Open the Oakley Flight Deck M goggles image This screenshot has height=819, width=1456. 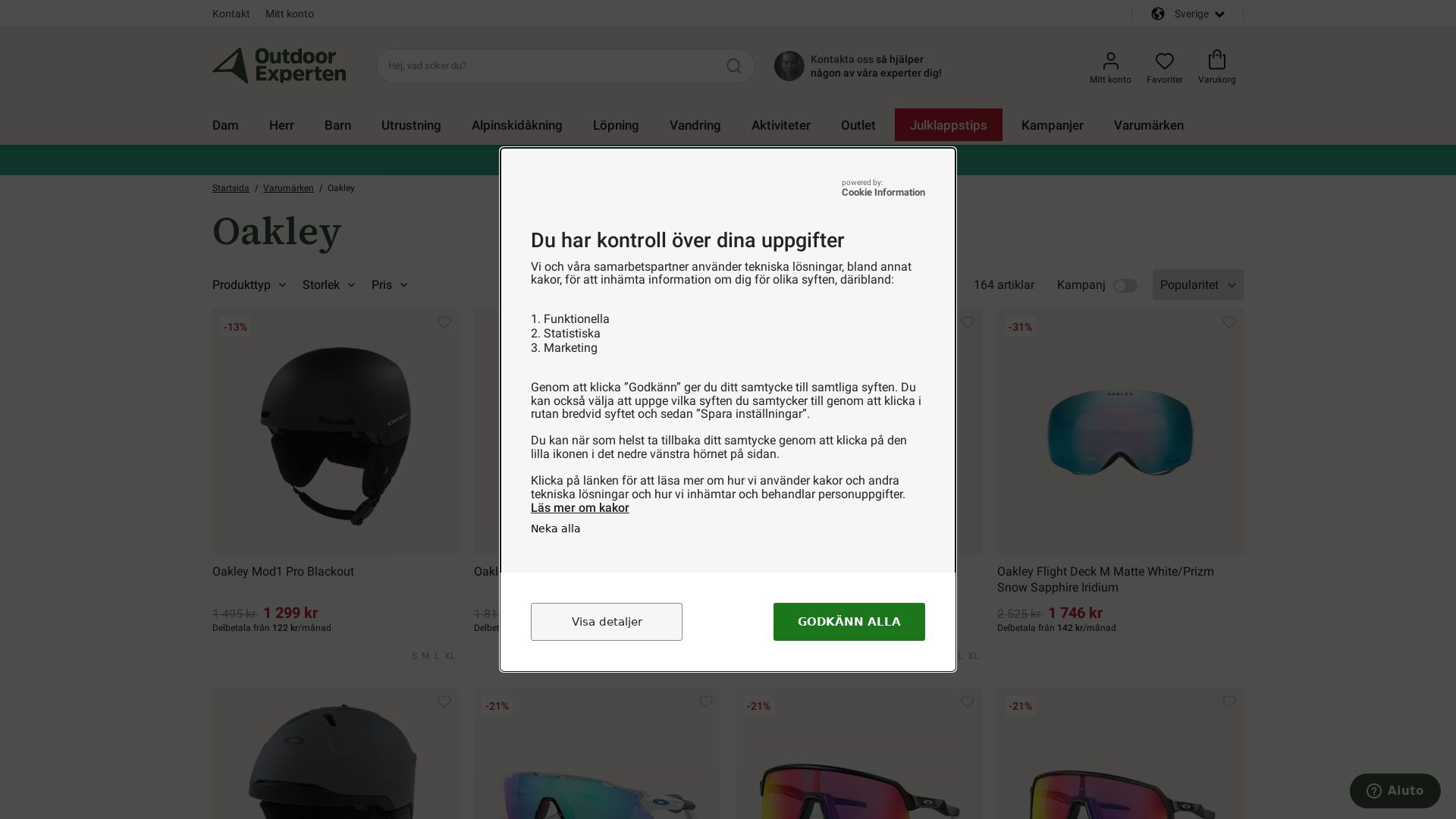[1120, 431]
